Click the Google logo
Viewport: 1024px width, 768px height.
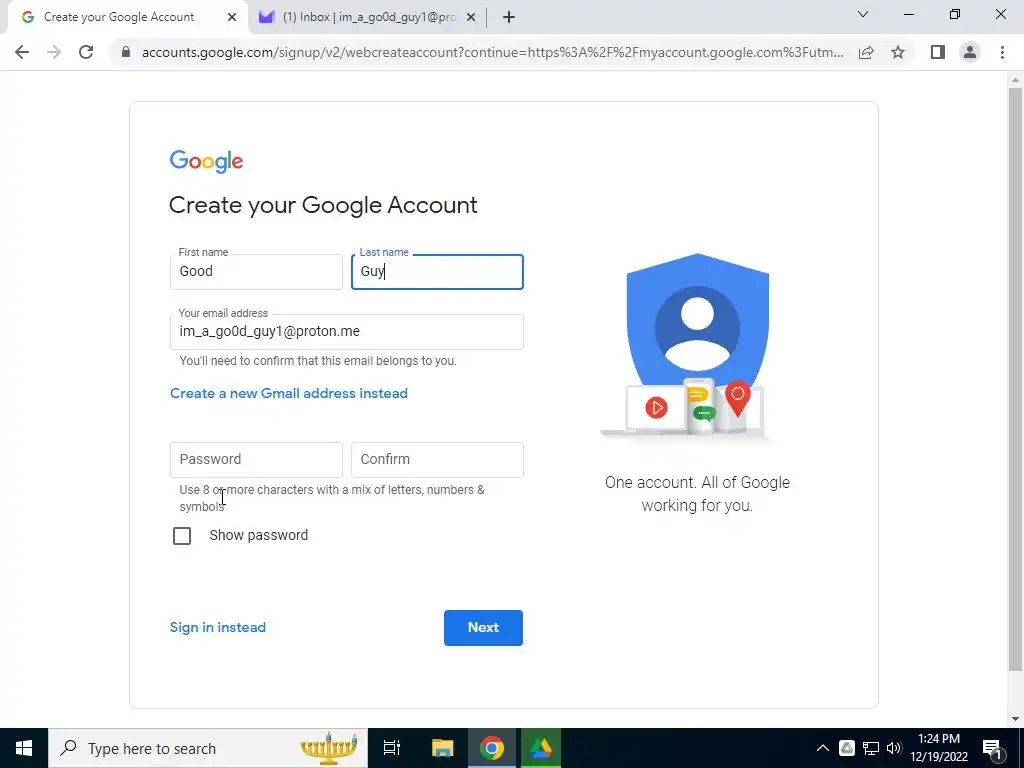206,161
